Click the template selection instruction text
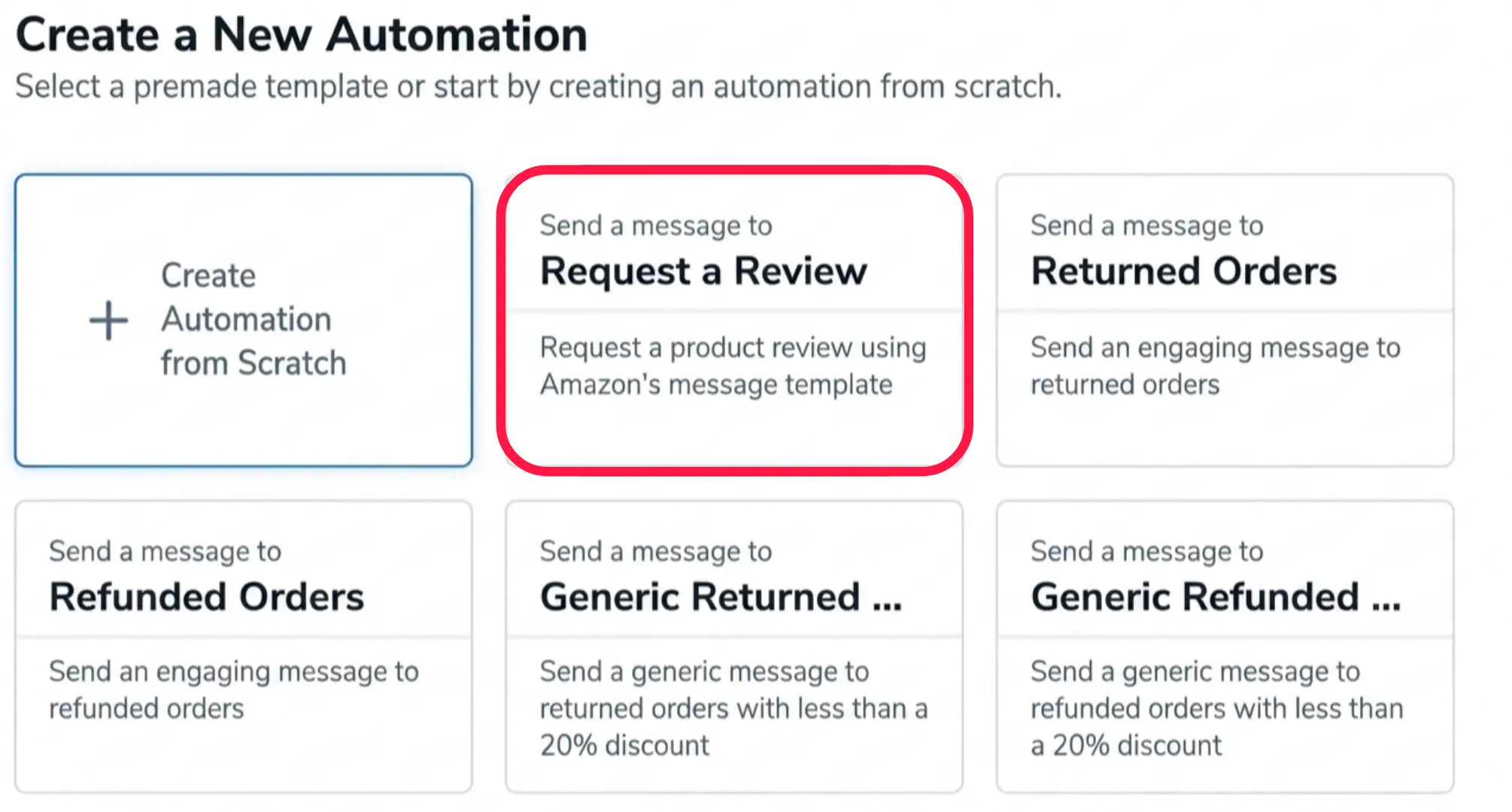Viewport: 1512px width, 812px height. (x=539, y=86)
